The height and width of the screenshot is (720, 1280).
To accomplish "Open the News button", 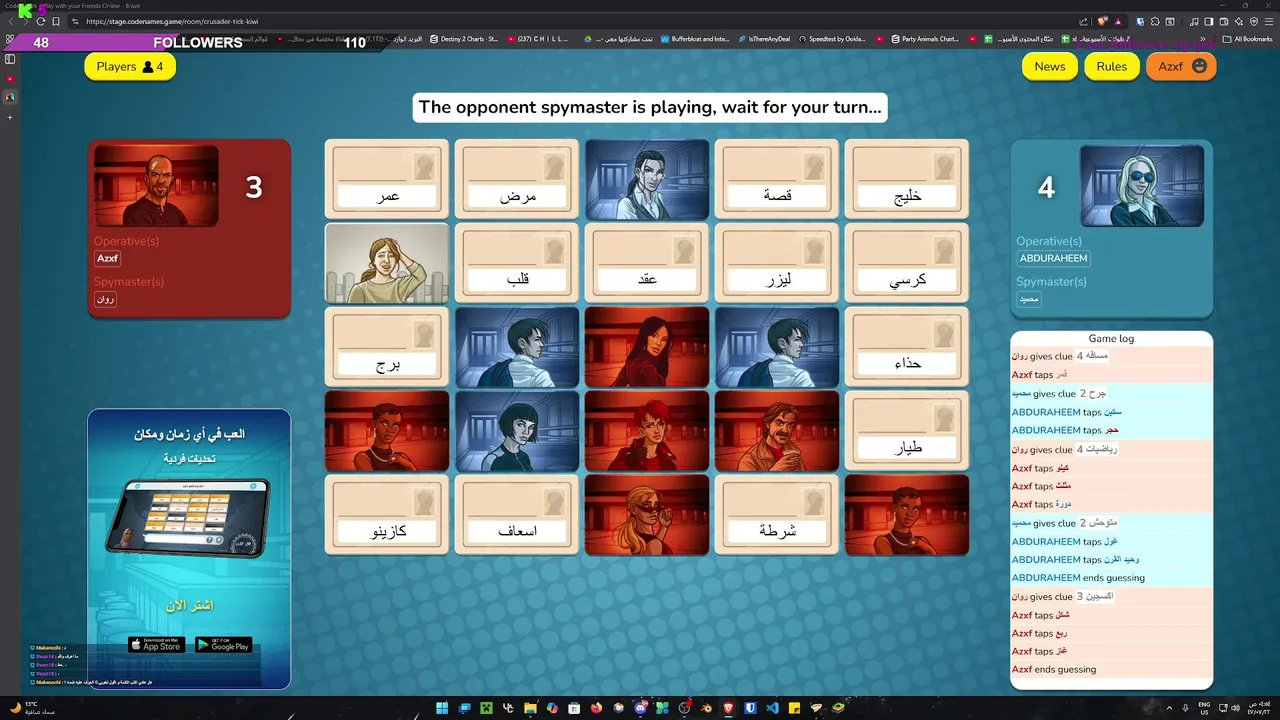I will [x=1049, y=66].
